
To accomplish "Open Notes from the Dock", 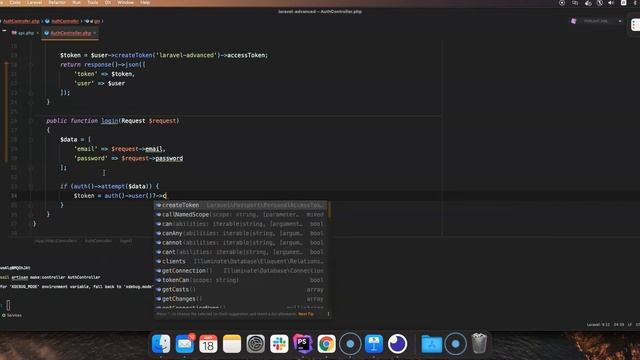I will click(232, 344).
